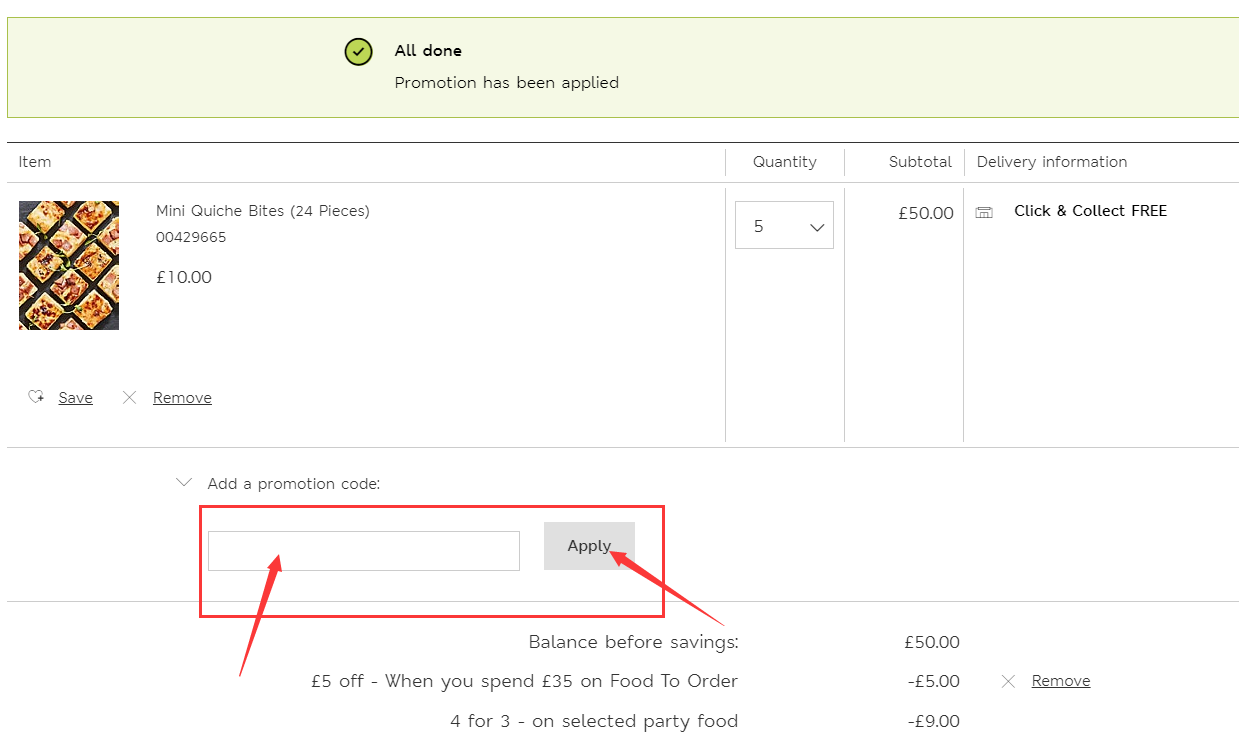Save the Mini Quiche Bites for later

75,398
